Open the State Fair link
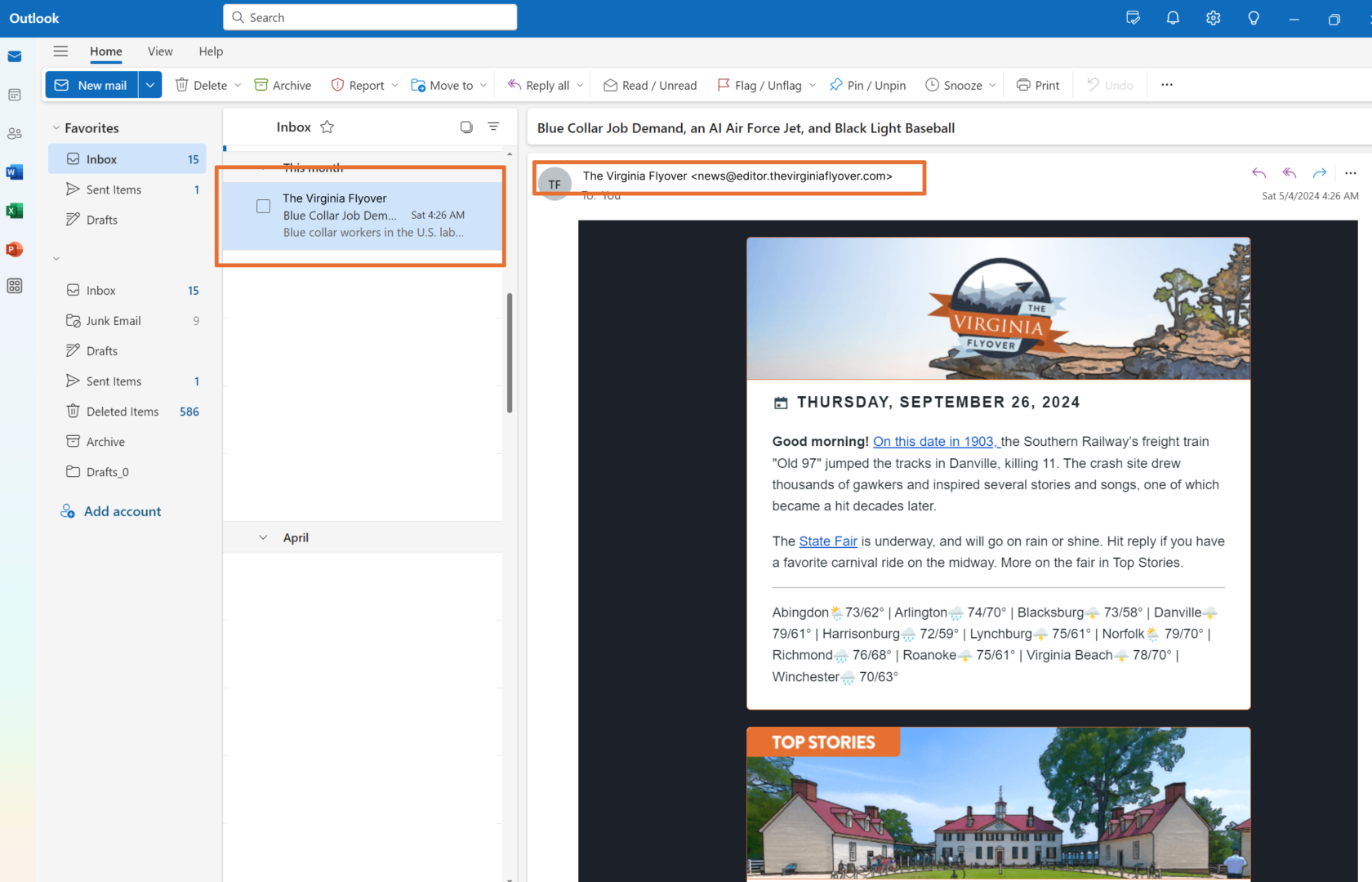 (x=828, y=541)
